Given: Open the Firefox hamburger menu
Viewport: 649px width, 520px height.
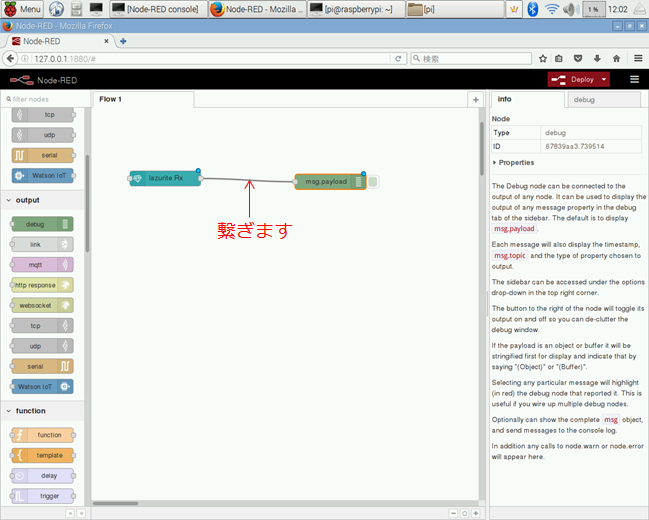Looking at the screenshot, I should [638, 58].
